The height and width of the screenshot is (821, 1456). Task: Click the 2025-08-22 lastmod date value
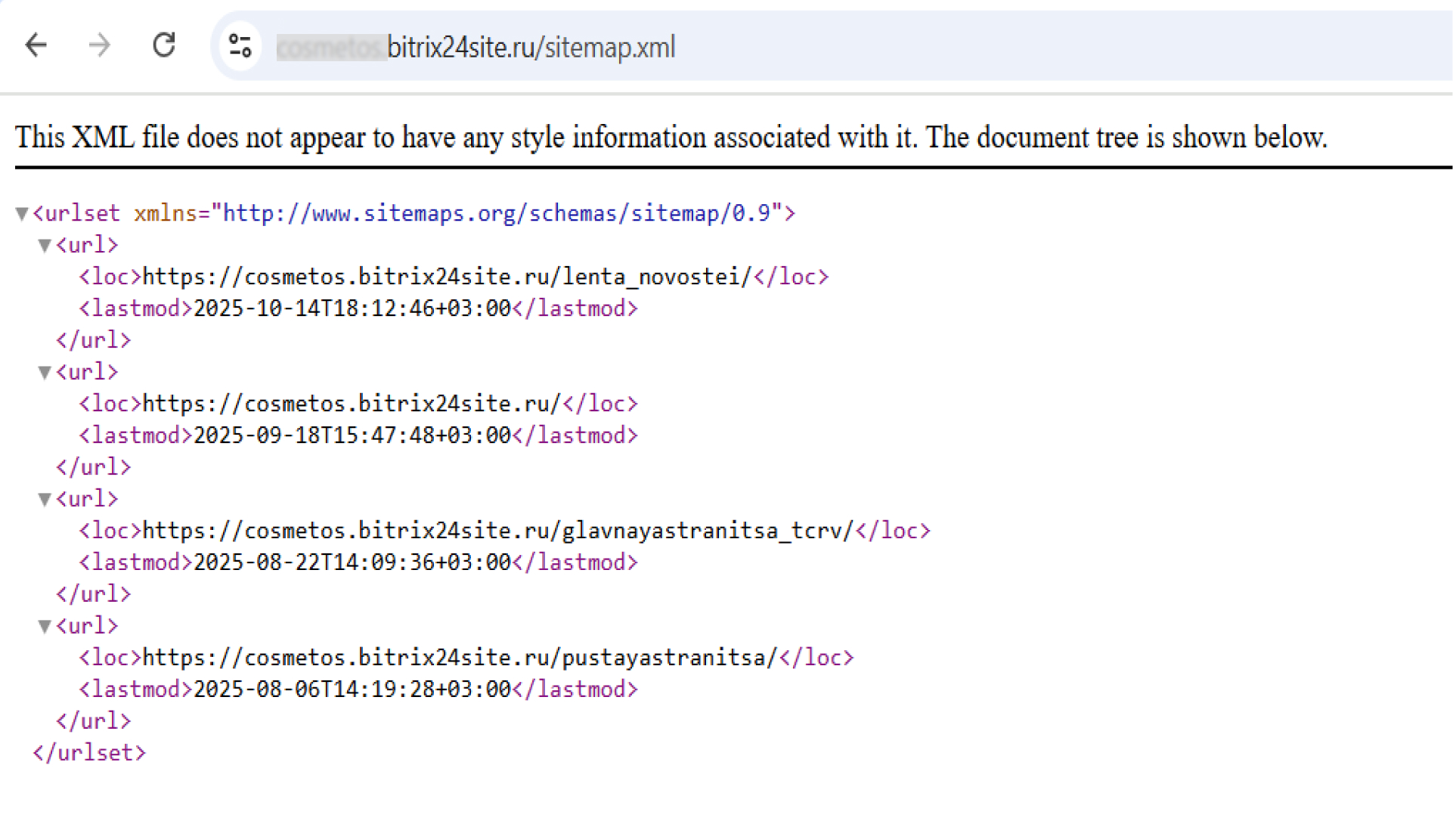click(x=352, y=563)
